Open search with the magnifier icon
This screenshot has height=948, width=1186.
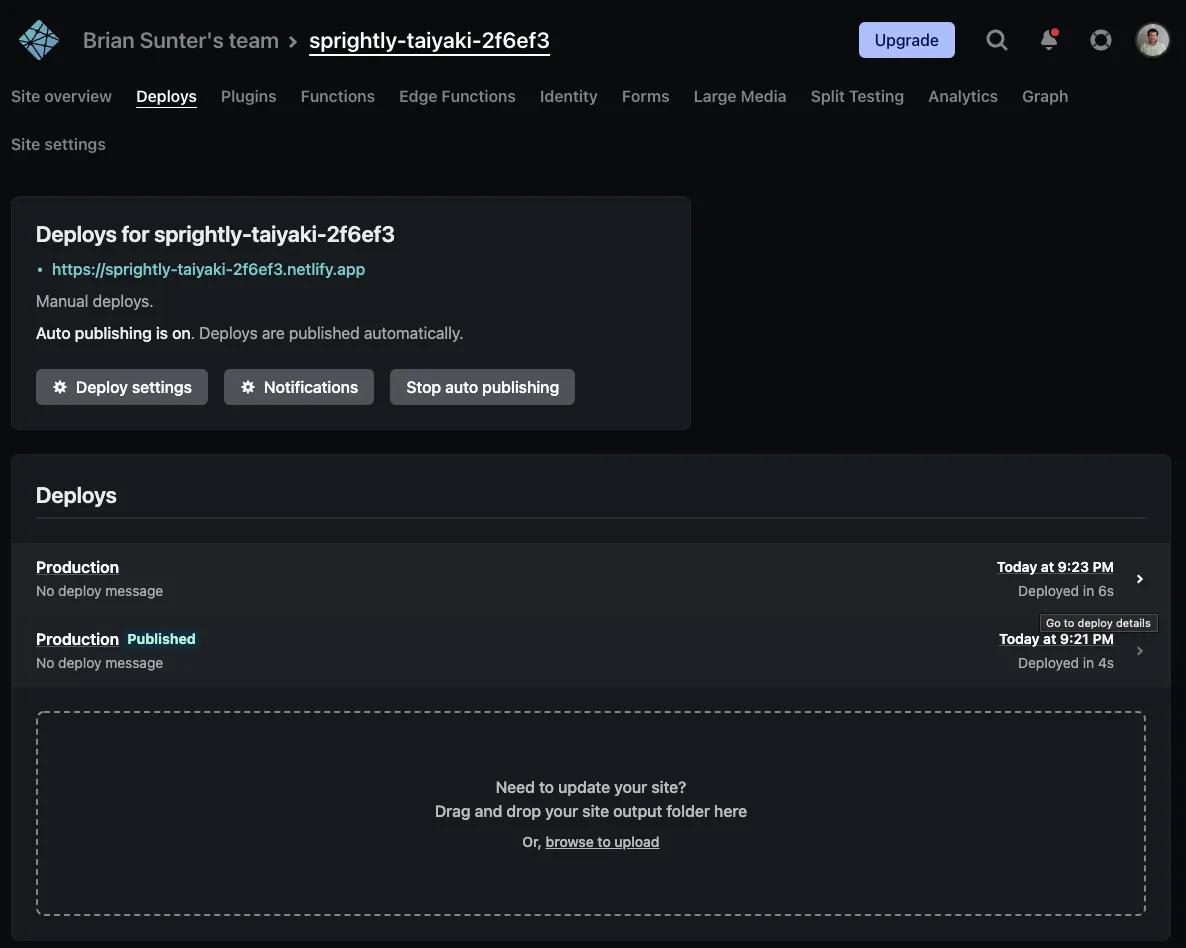coord(996,40)
